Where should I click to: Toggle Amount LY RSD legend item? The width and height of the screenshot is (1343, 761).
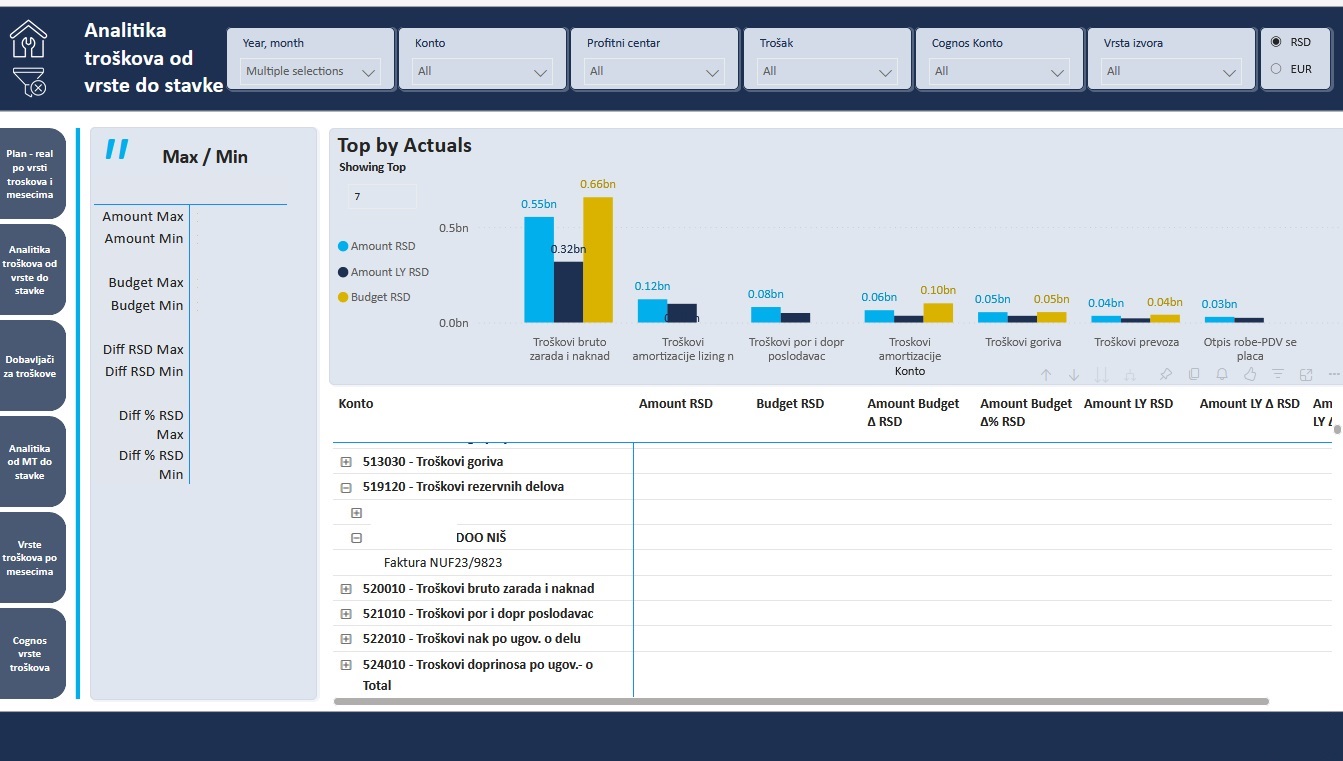pos(383,272)
